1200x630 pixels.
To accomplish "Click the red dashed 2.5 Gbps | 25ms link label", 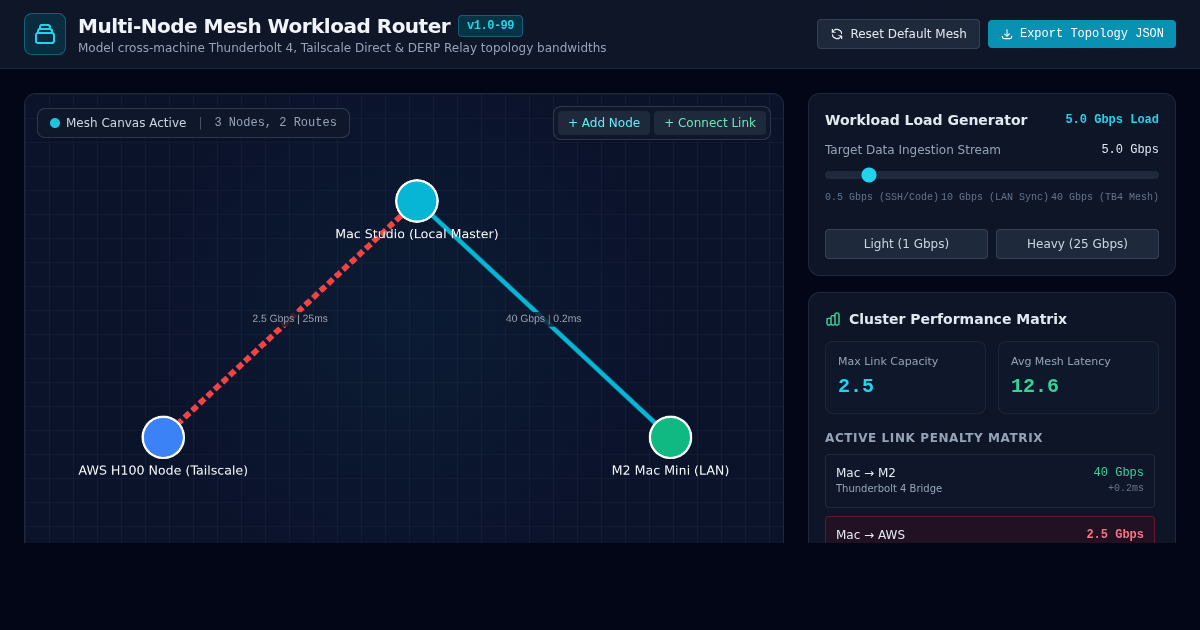I will coord(290,319).
